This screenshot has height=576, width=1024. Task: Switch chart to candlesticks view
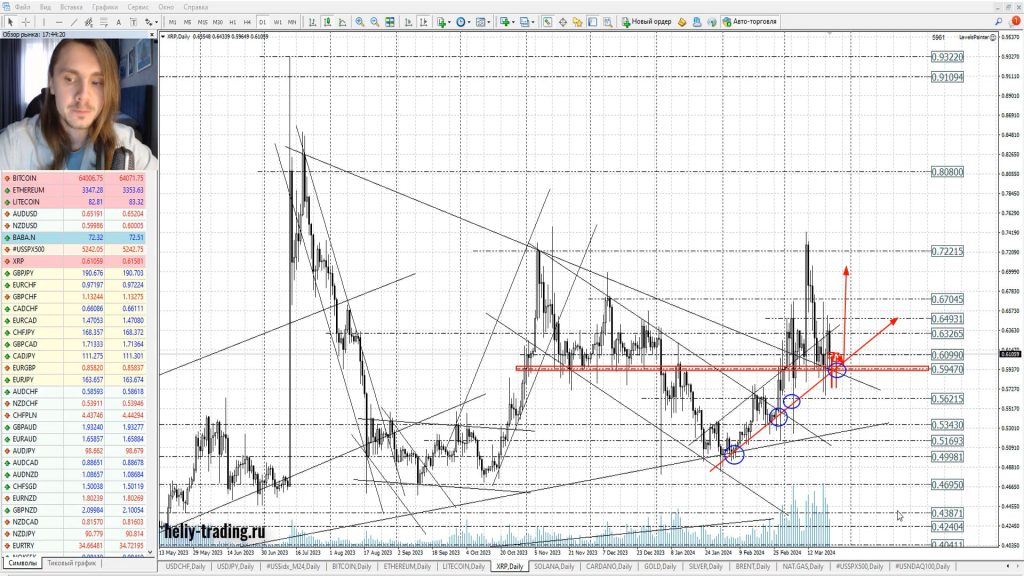[327, 21]
